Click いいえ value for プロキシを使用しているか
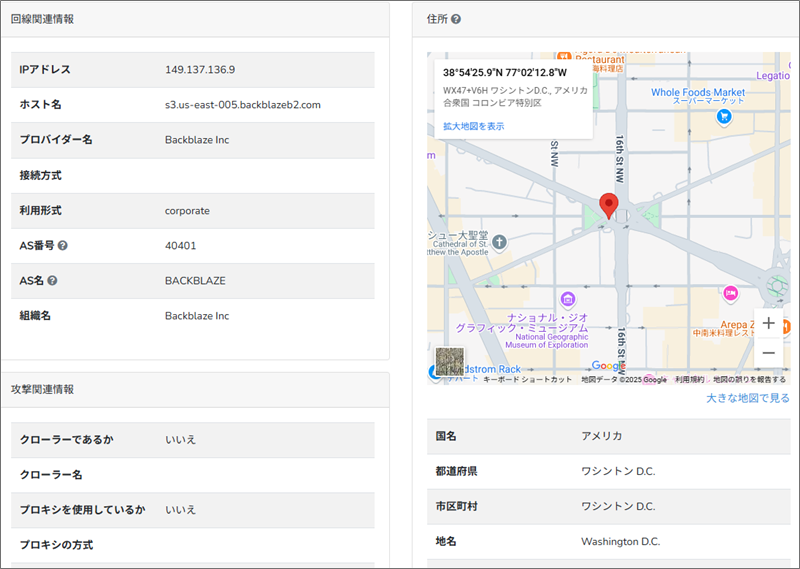Viewport: 800px width, 569px height. coord(181,510)
